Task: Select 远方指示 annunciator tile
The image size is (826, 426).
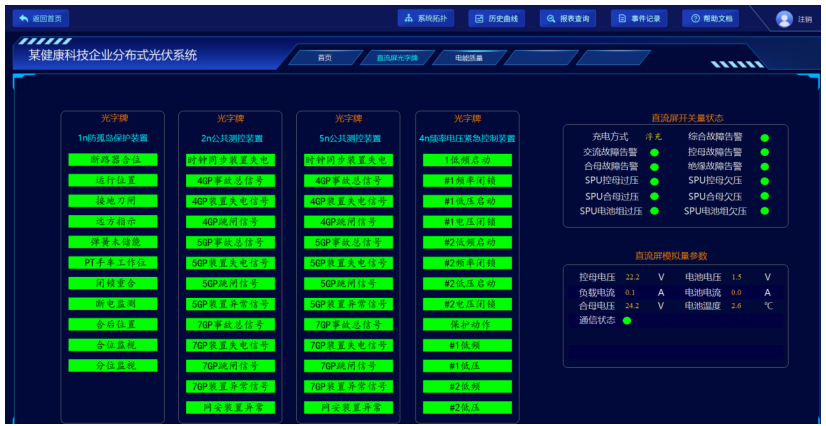Action: [x=113, y=221]
